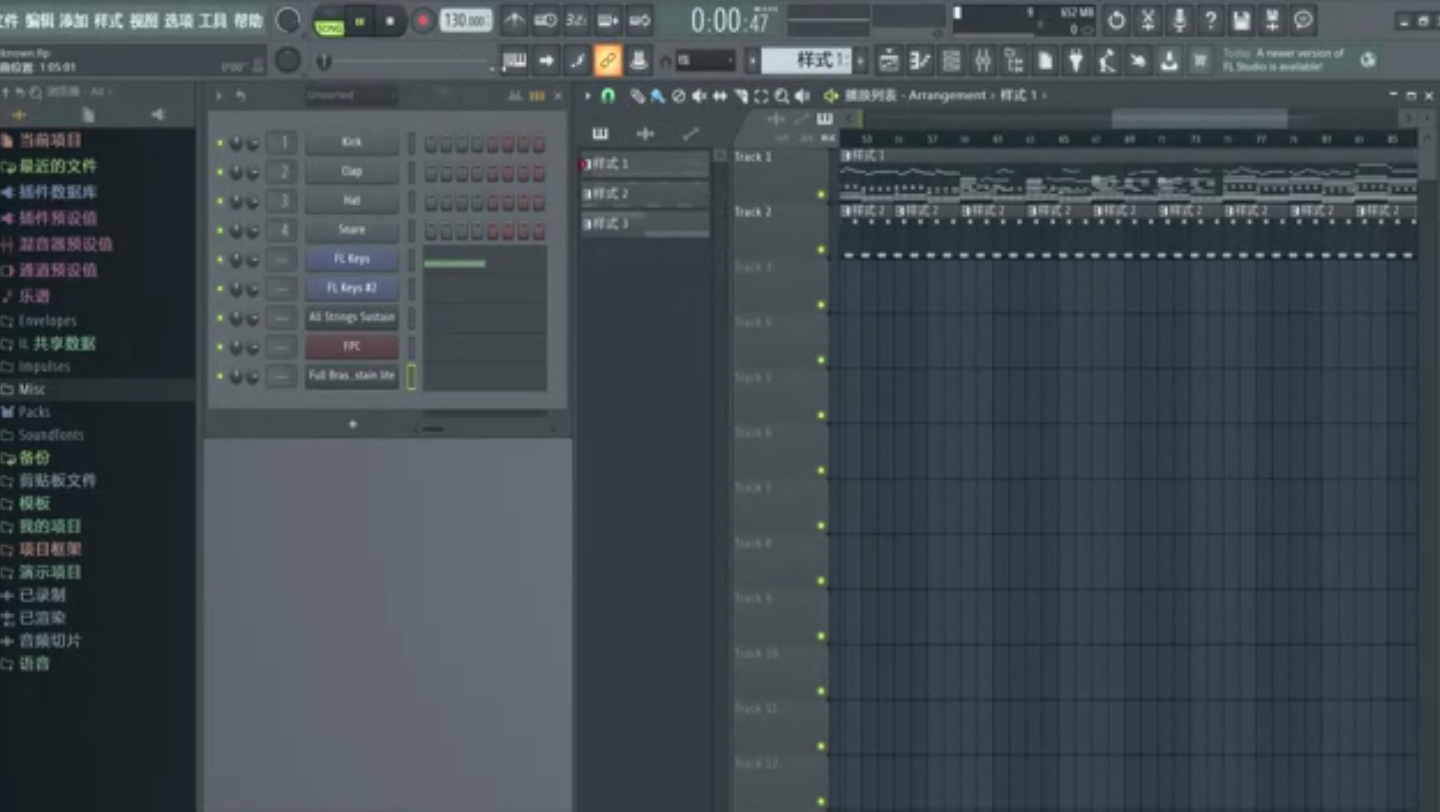1440x812 pixels.
Task: Mute the Hat channel green LED
Action: point(220,201)
